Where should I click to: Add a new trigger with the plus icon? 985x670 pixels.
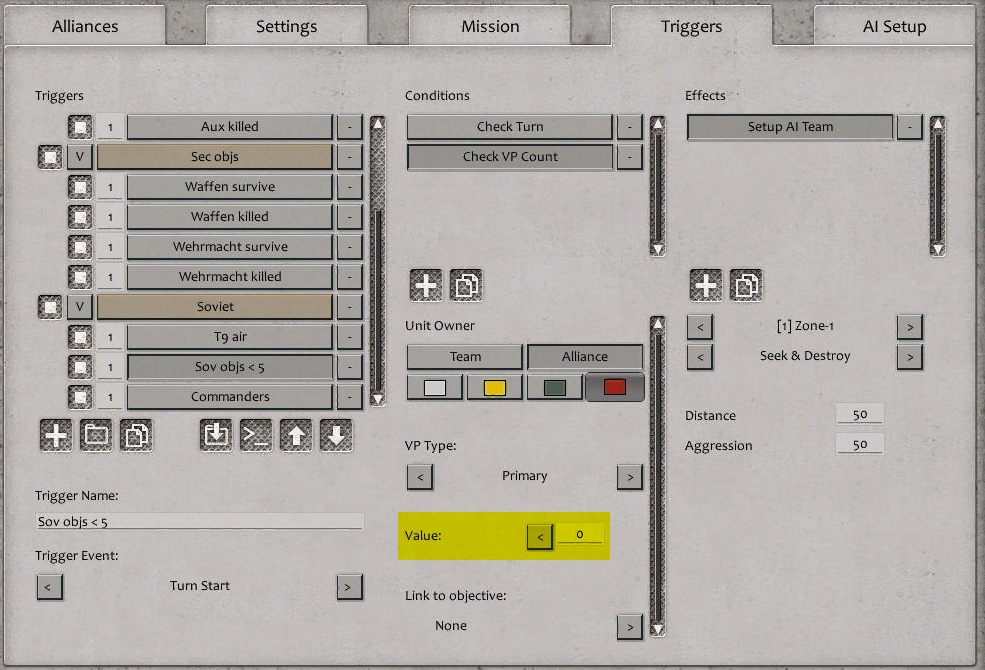click(x=55, y=435)
